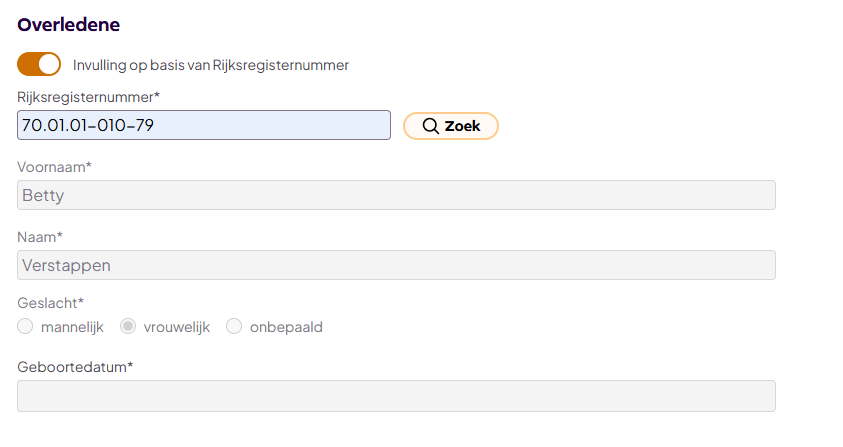Click the 'Invulling op basis van Rijksregisternummer' label

(211, 65)
